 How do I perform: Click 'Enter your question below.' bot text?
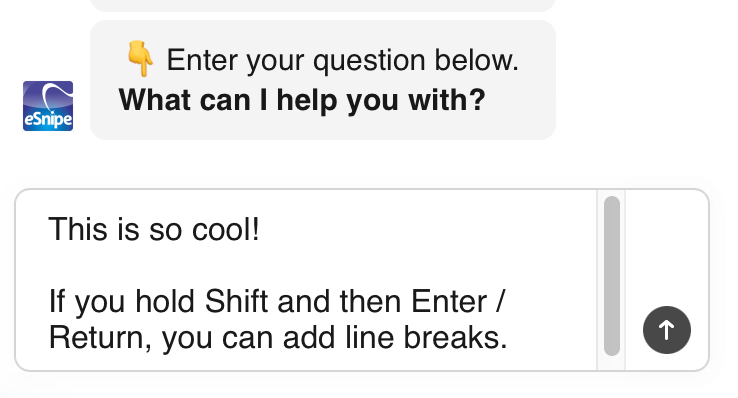343,60
